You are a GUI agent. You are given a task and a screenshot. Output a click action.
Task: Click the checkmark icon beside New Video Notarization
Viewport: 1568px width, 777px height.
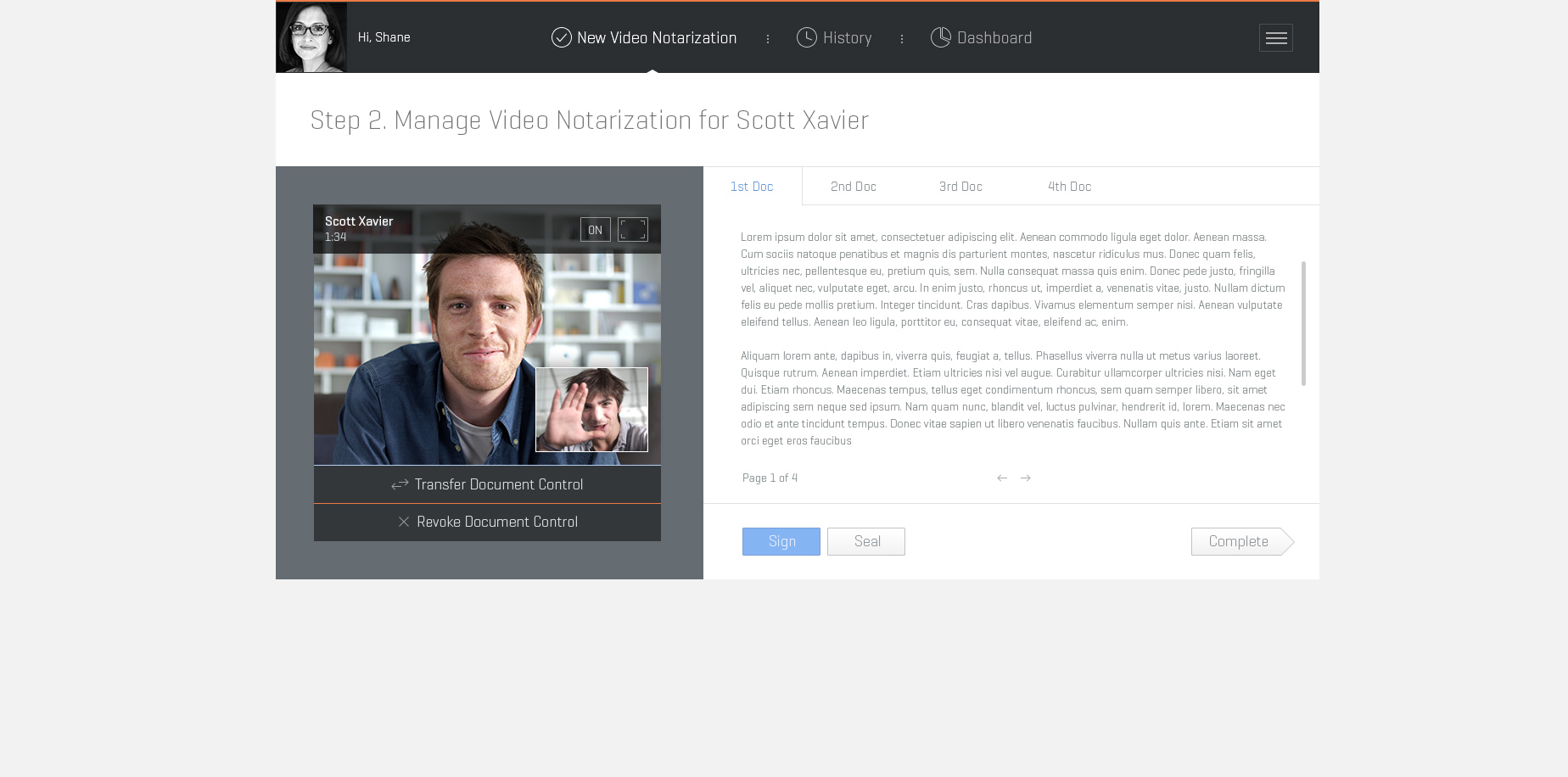[561, 37]
